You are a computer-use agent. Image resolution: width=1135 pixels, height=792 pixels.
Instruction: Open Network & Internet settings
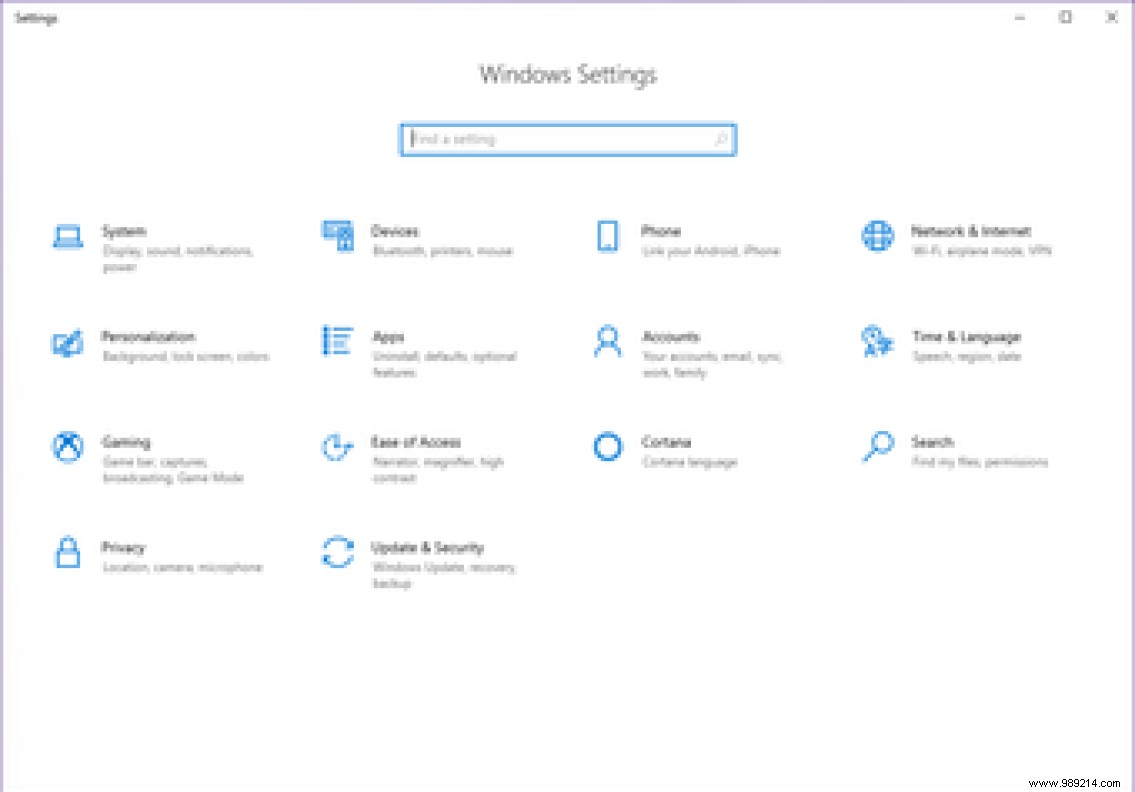[x=877, y=236]
